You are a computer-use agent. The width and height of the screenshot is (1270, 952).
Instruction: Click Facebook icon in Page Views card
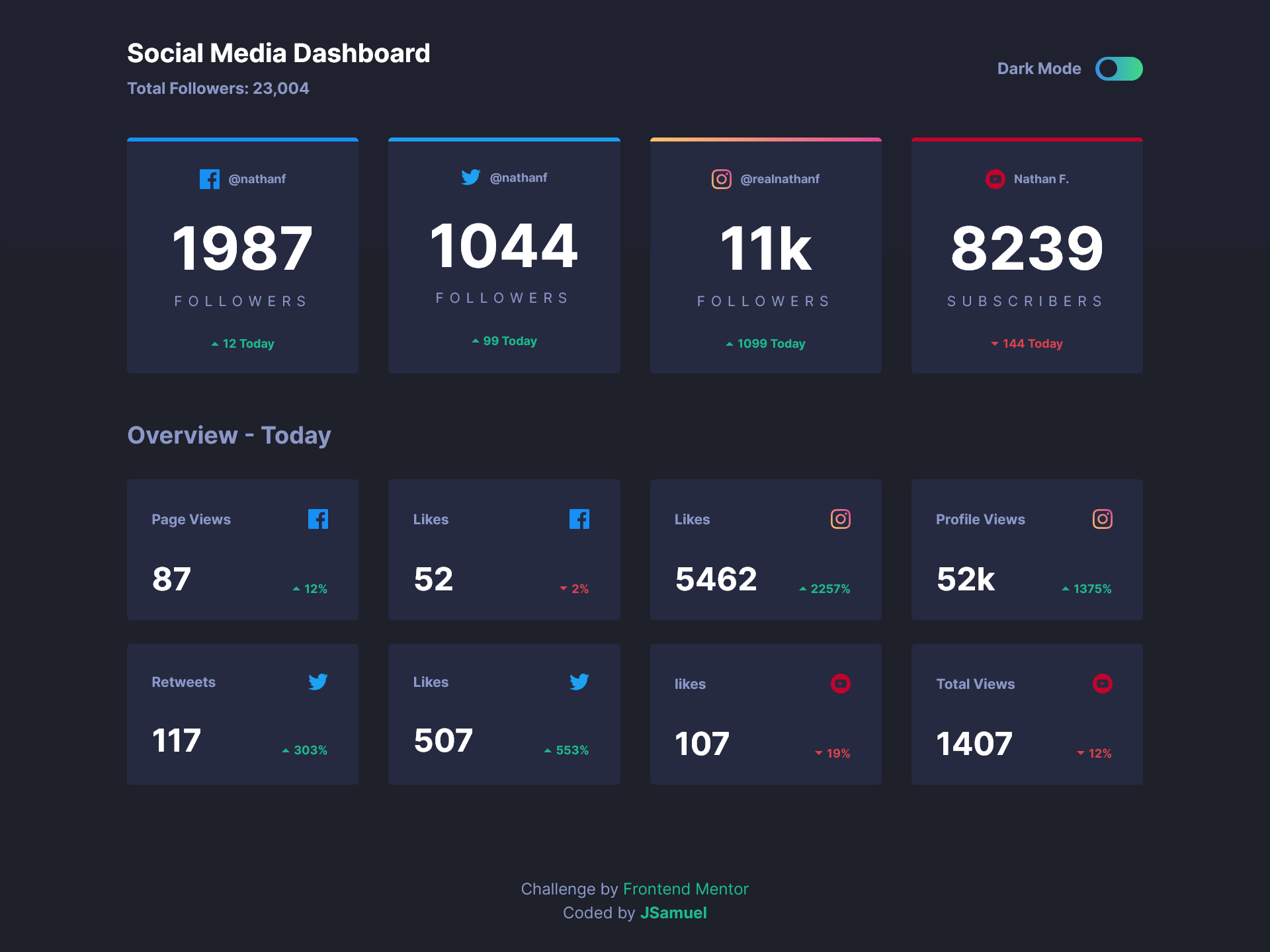(x=317, y=519)
